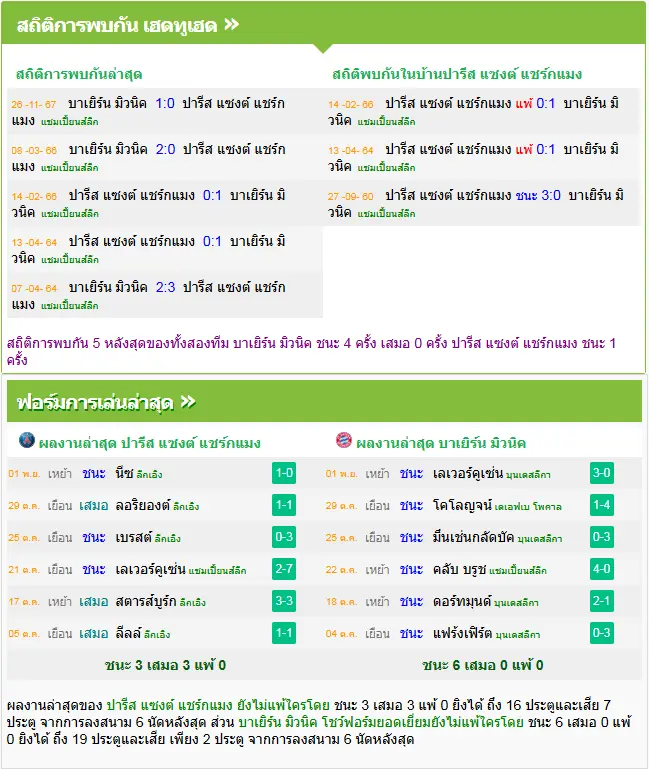Click the สถิติการพบกันล่าสุด heading
This screenshot has width=649, height=769.
pyautogui.click(x=79, y=74)
